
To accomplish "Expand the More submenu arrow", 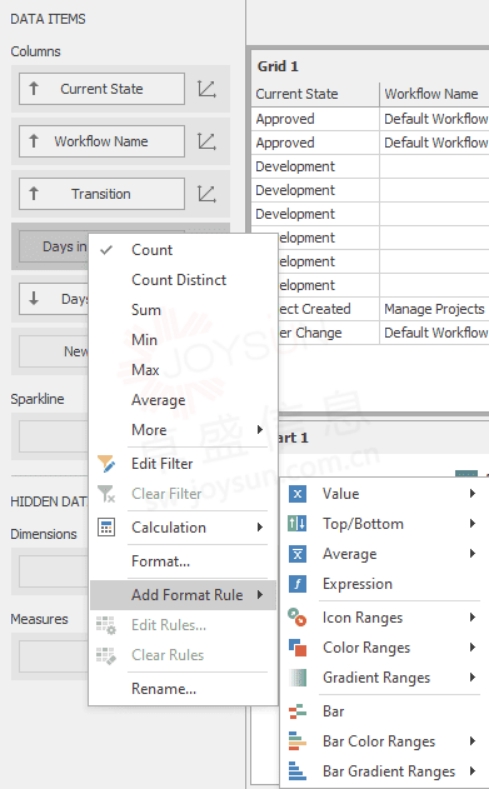I will [x=260, y=430].
